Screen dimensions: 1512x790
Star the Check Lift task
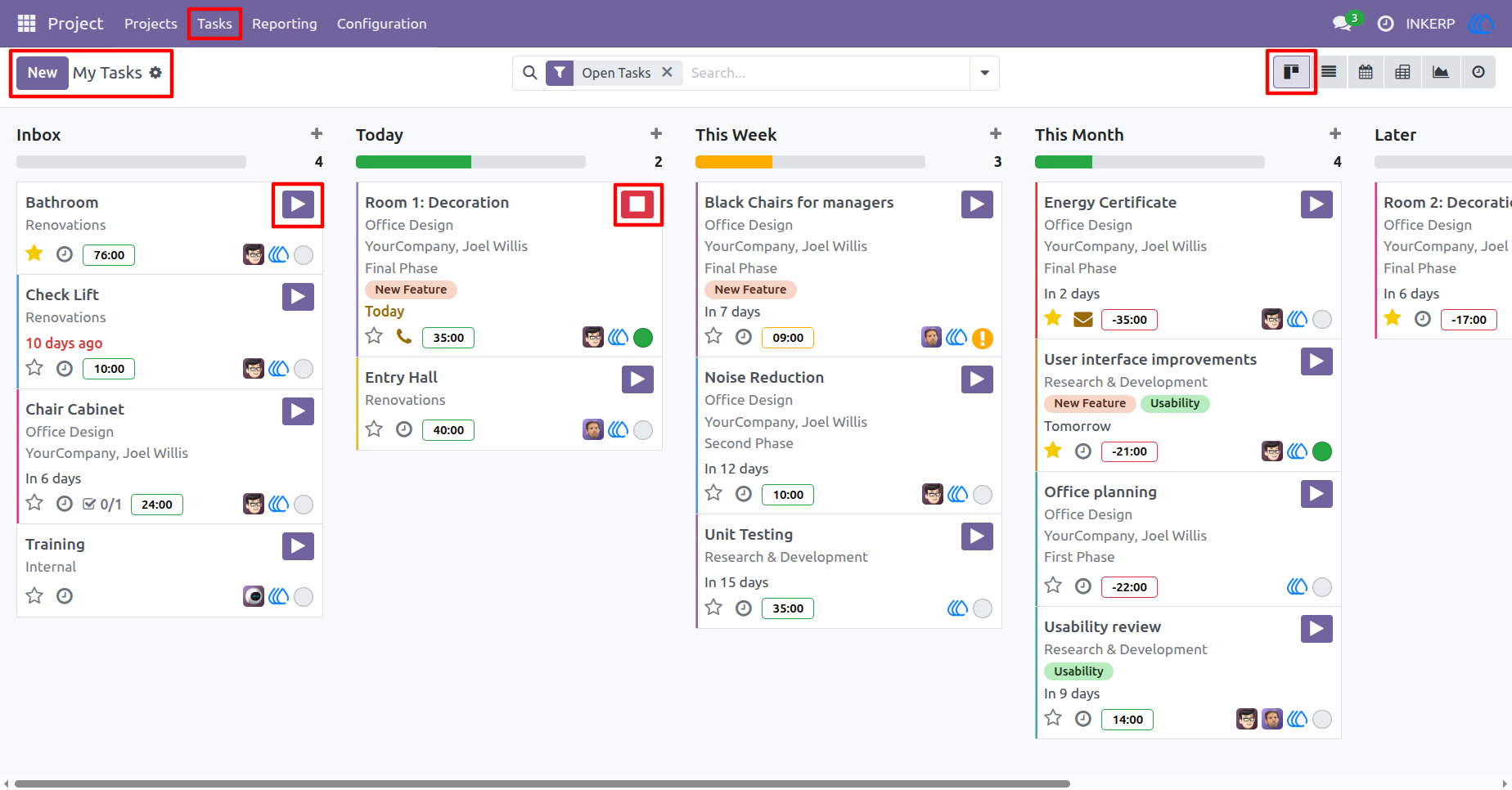coord(34,368)
